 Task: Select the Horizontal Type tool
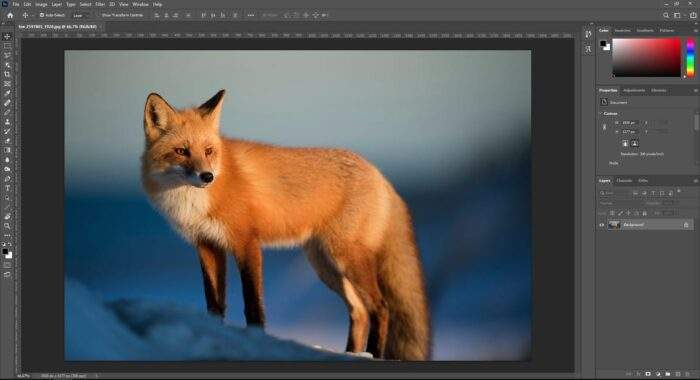pos(7,188)
